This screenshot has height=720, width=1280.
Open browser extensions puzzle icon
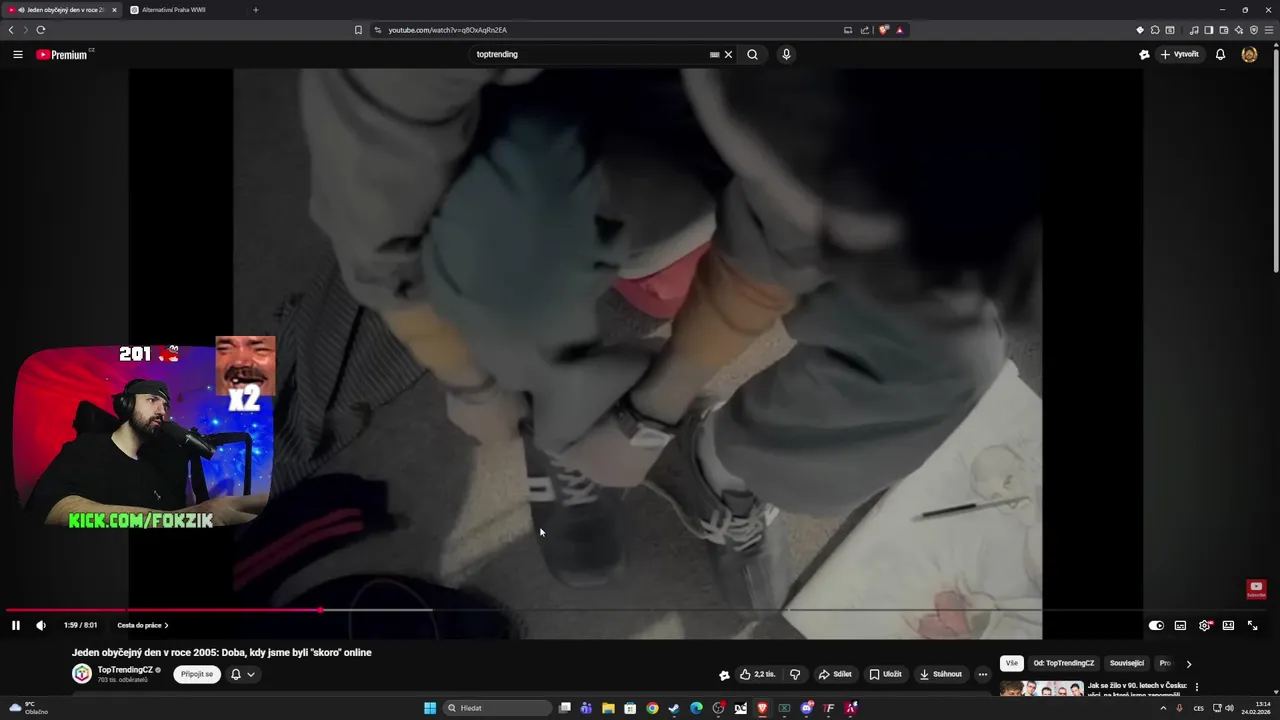[1155, 30]
